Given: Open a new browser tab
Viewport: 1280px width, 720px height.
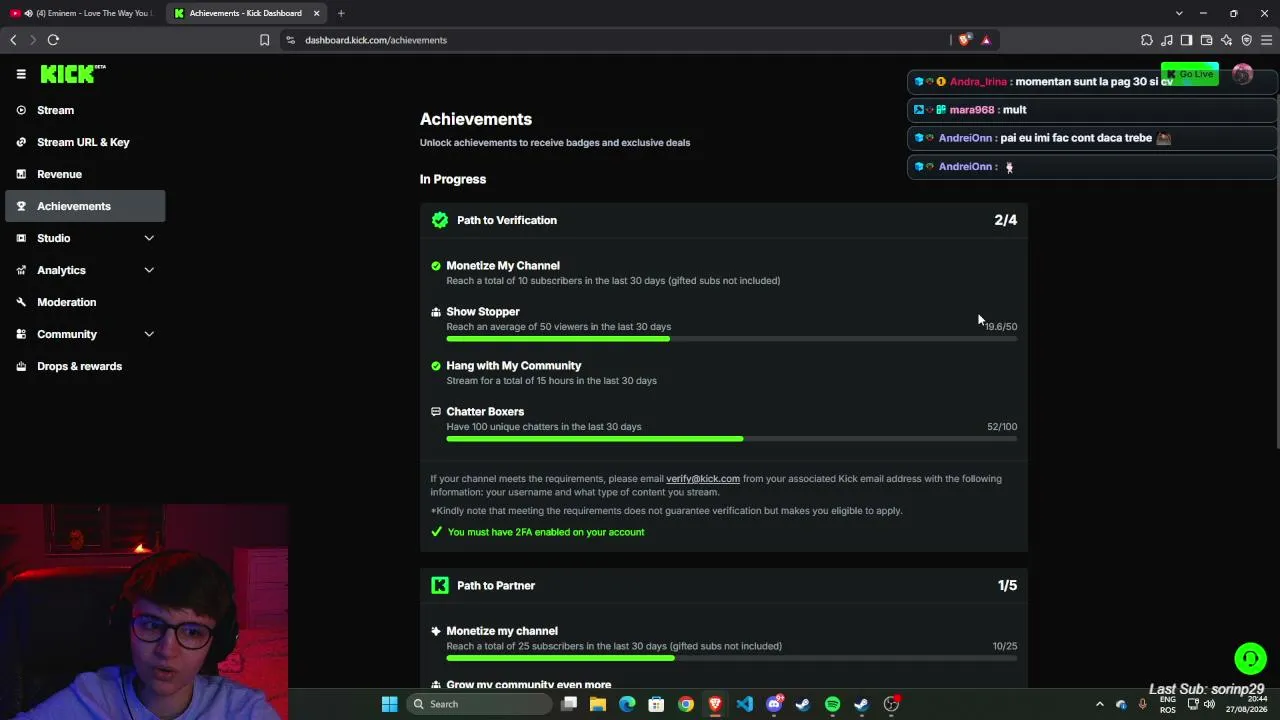Looking at the screenshot, I should point(341,13).
